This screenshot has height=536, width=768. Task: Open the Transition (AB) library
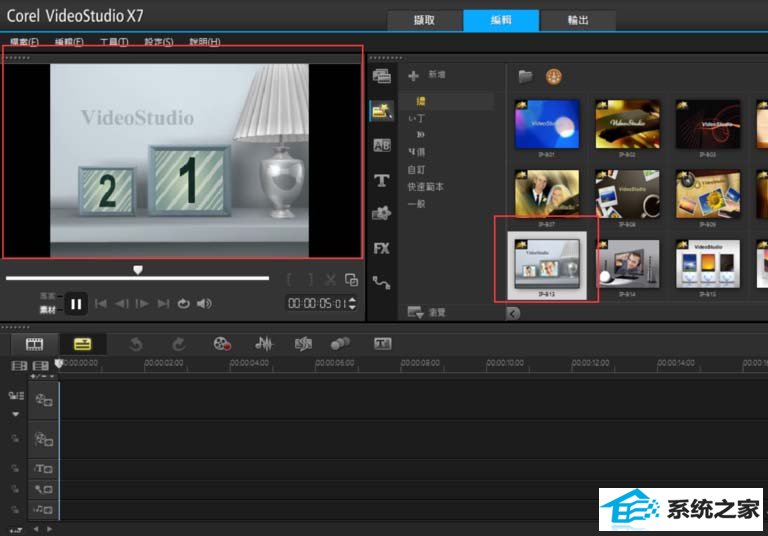tap(382, 146)
